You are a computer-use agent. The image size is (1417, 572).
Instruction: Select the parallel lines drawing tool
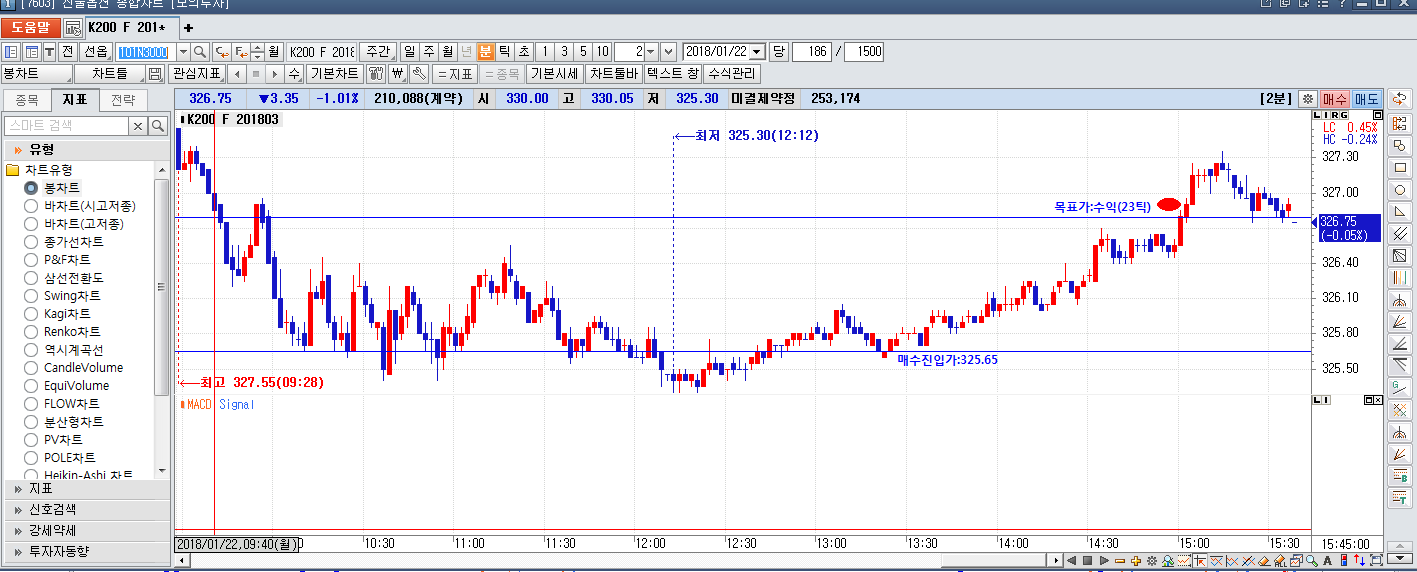[1400, 234]
